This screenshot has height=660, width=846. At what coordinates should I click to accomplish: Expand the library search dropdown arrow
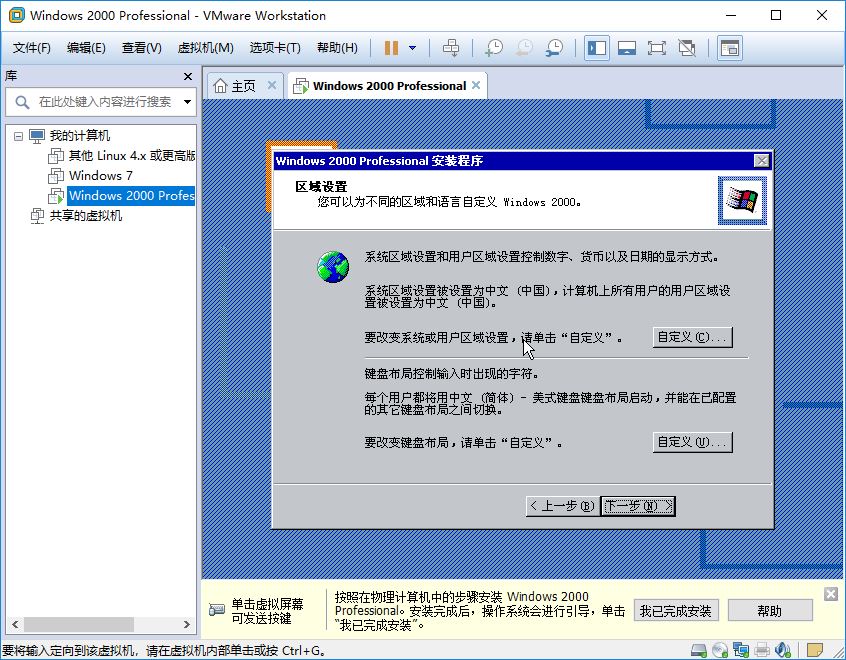(187, 101)
